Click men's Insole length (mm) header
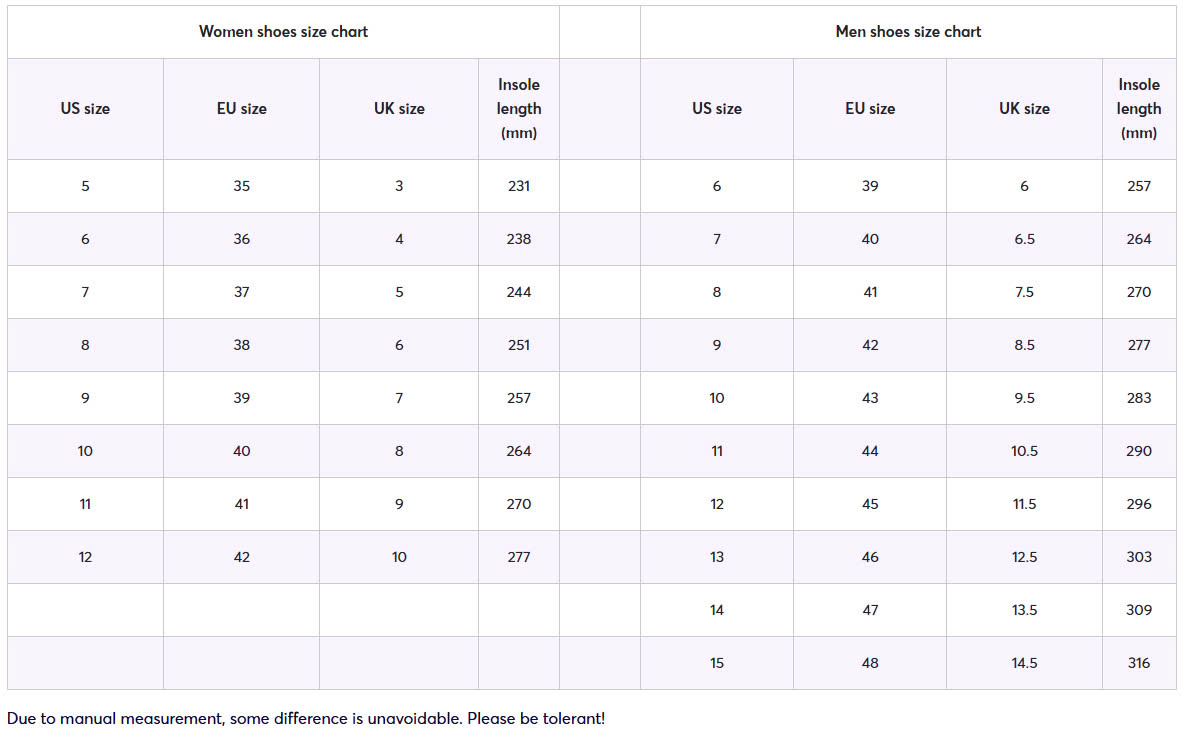1184x729 pixels. pos(1139,109)
